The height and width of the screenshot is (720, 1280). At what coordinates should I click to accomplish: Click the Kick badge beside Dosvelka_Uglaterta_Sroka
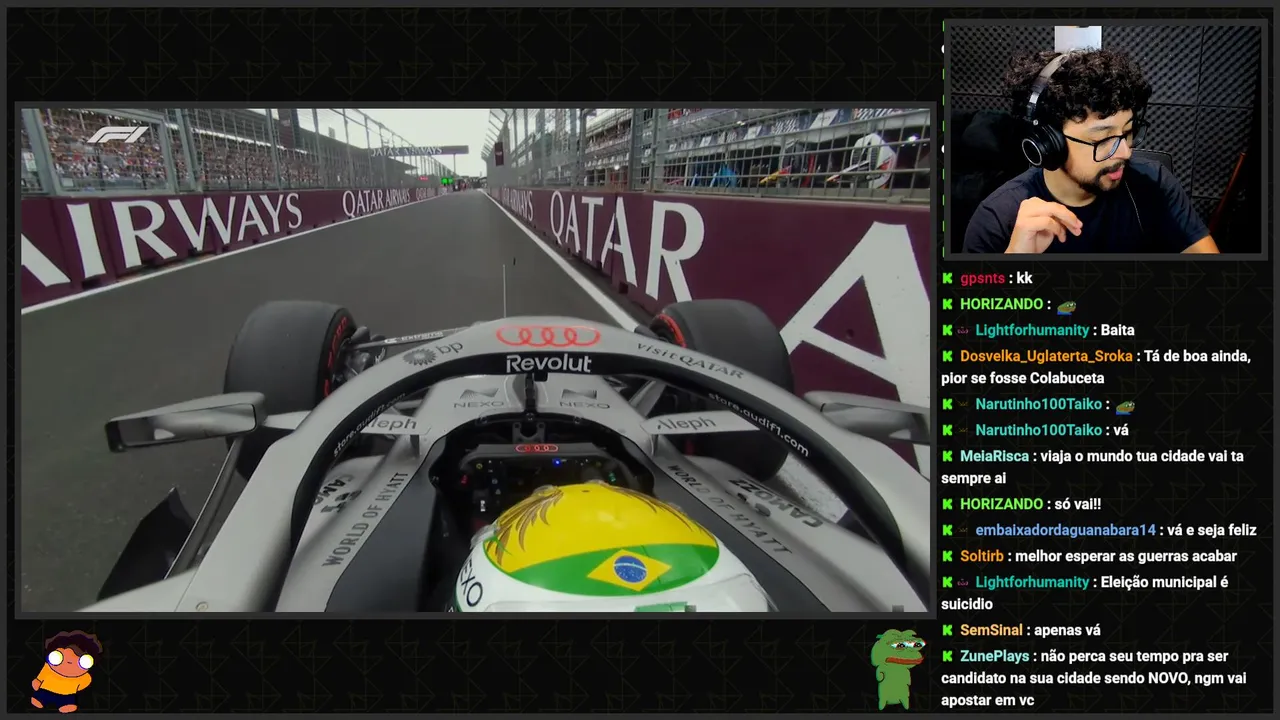tap(947, 356)
